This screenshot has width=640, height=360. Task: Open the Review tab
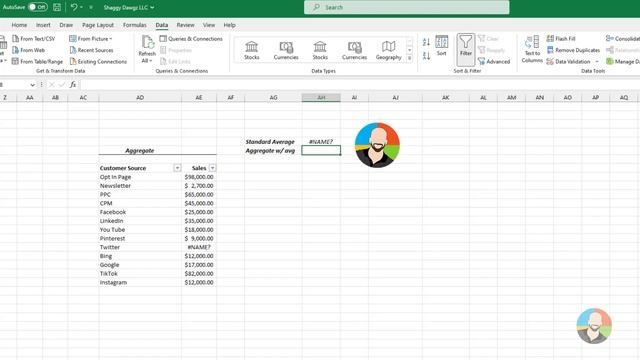tap(185, 25)
